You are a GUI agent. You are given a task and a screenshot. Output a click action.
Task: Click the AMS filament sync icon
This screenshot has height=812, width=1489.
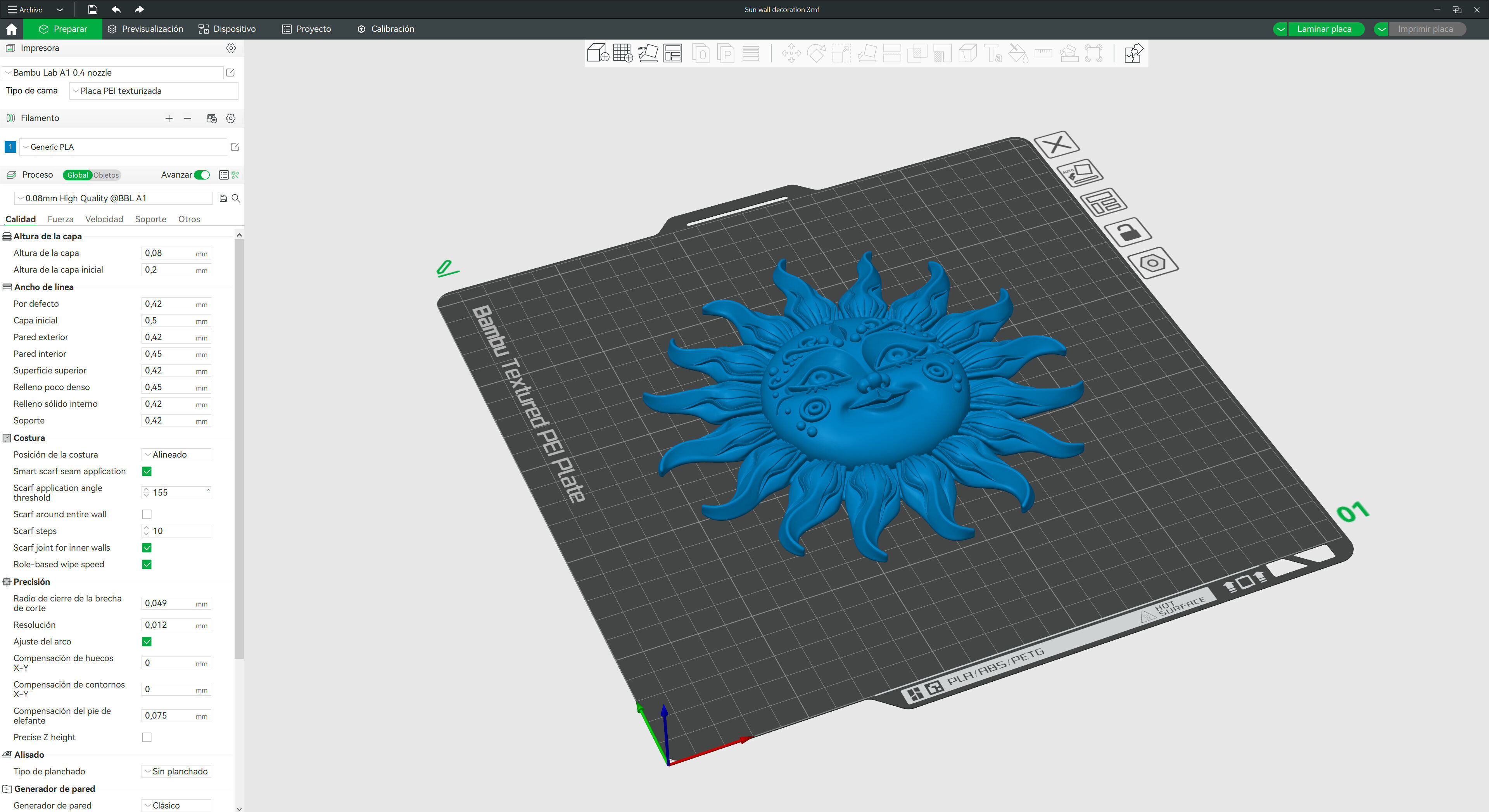(212, 119)
